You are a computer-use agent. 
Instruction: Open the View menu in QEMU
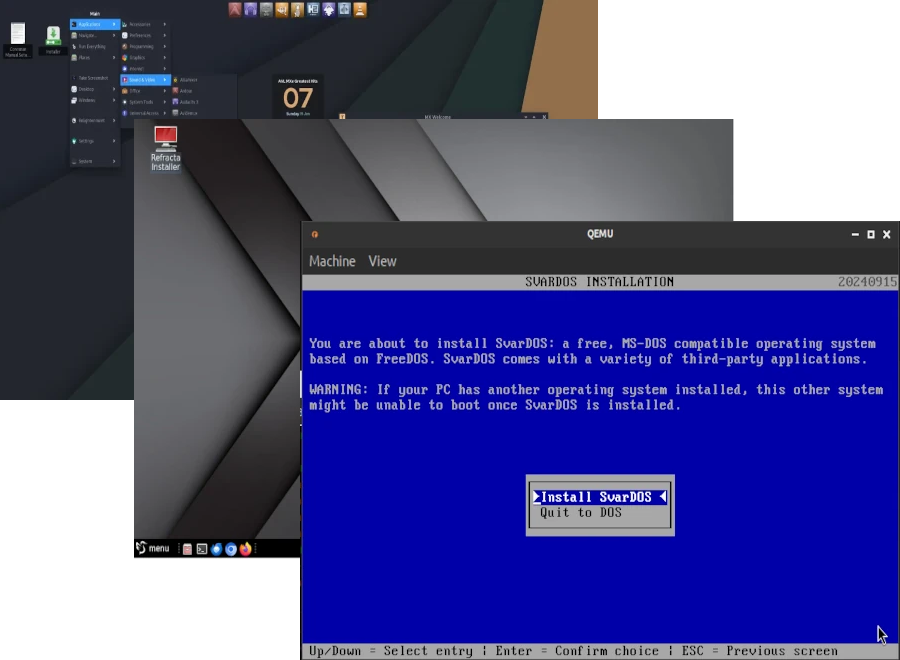382,261
